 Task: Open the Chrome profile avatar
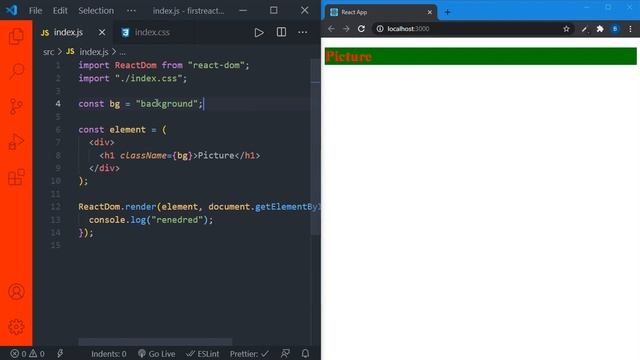(x=615, y=29)
